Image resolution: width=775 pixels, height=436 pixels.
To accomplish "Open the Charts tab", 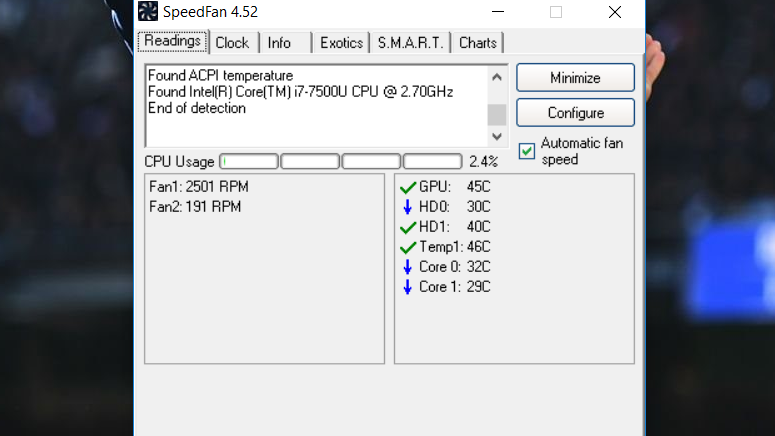I will coord(477,43).
